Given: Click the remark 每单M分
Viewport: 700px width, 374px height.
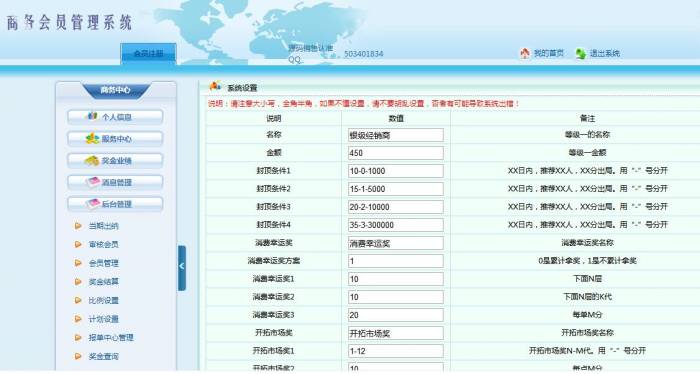Looking at the screenshot, I should (588, 315).
